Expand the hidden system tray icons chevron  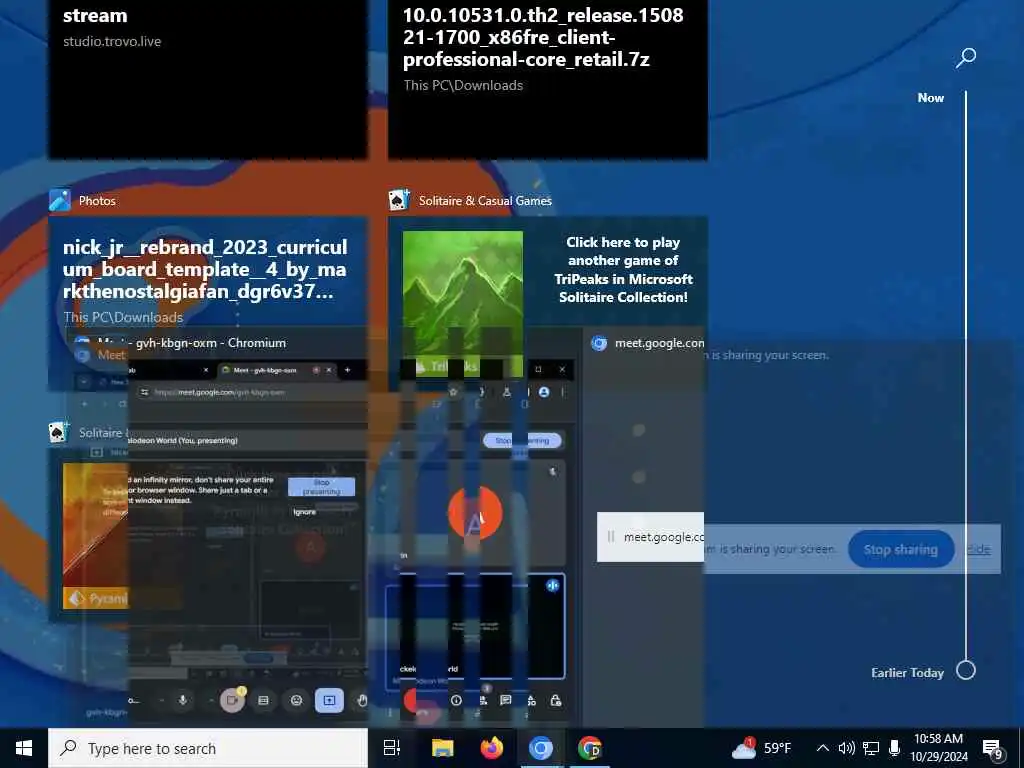[x=823, y=748]
